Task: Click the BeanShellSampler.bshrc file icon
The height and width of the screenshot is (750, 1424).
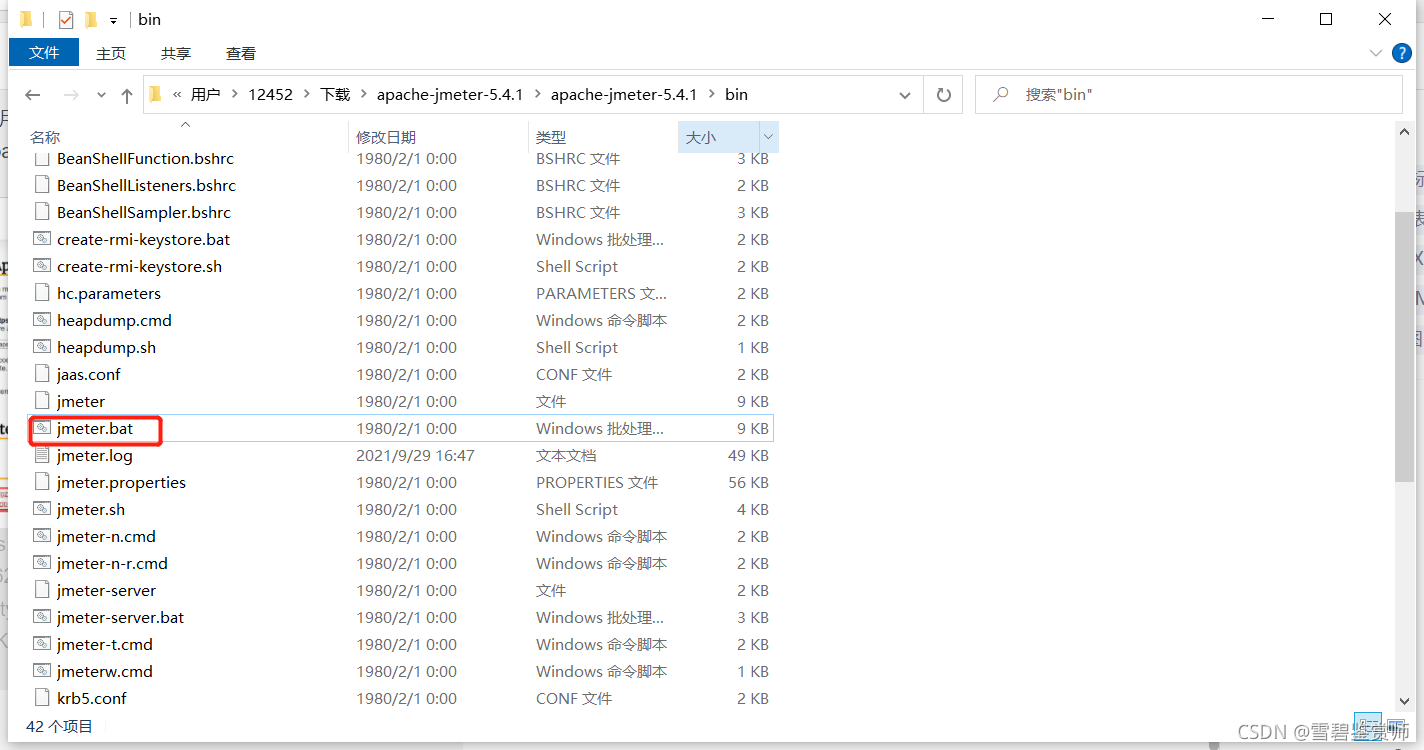Action: (x=41, y=212)
